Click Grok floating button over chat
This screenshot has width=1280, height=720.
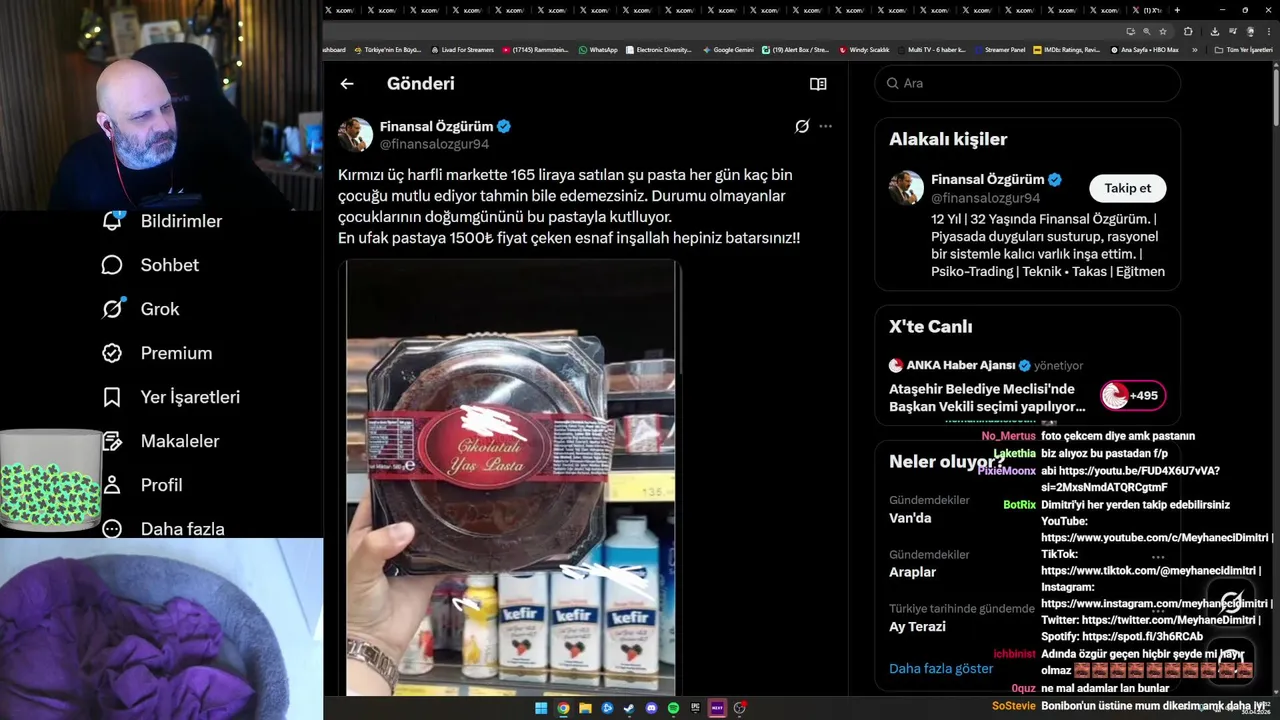click(x=1231, y=602)
